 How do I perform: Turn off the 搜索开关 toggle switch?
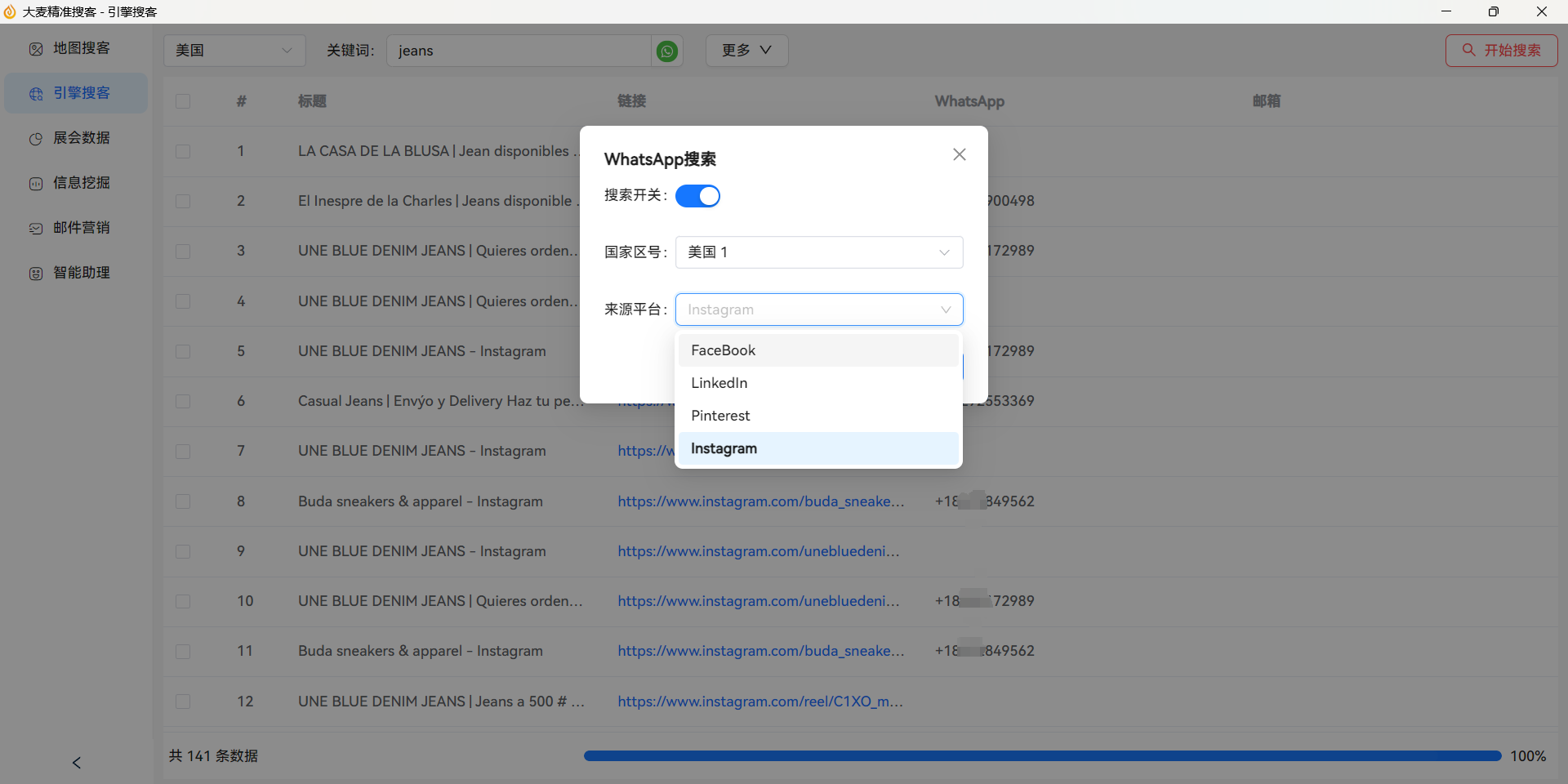[x=697, y=196]
